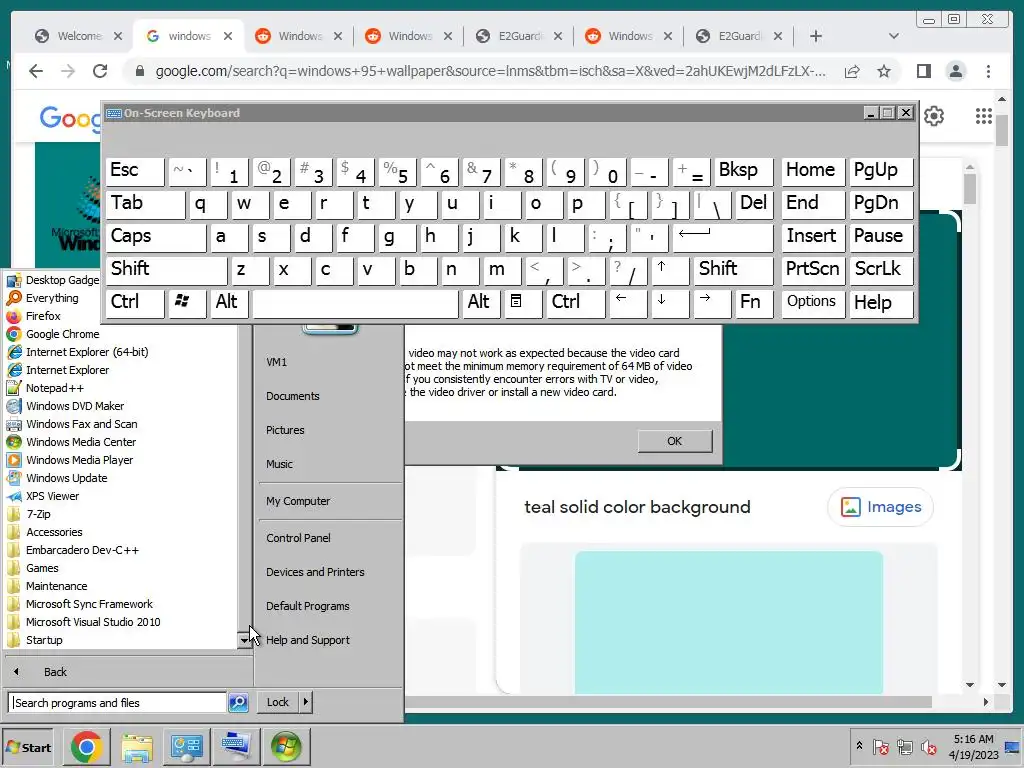Screen dimensions: 1024x768
Task: Open Default Programs menu item
Action: (308, 606)
